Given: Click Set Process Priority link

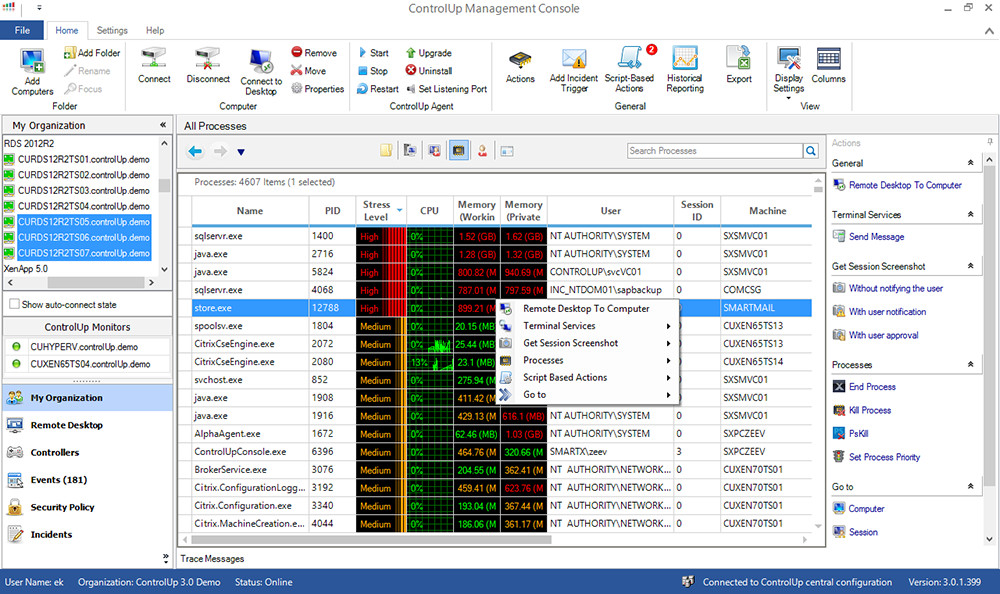Looking at the screenshot, I should click(x=884, y=457).
